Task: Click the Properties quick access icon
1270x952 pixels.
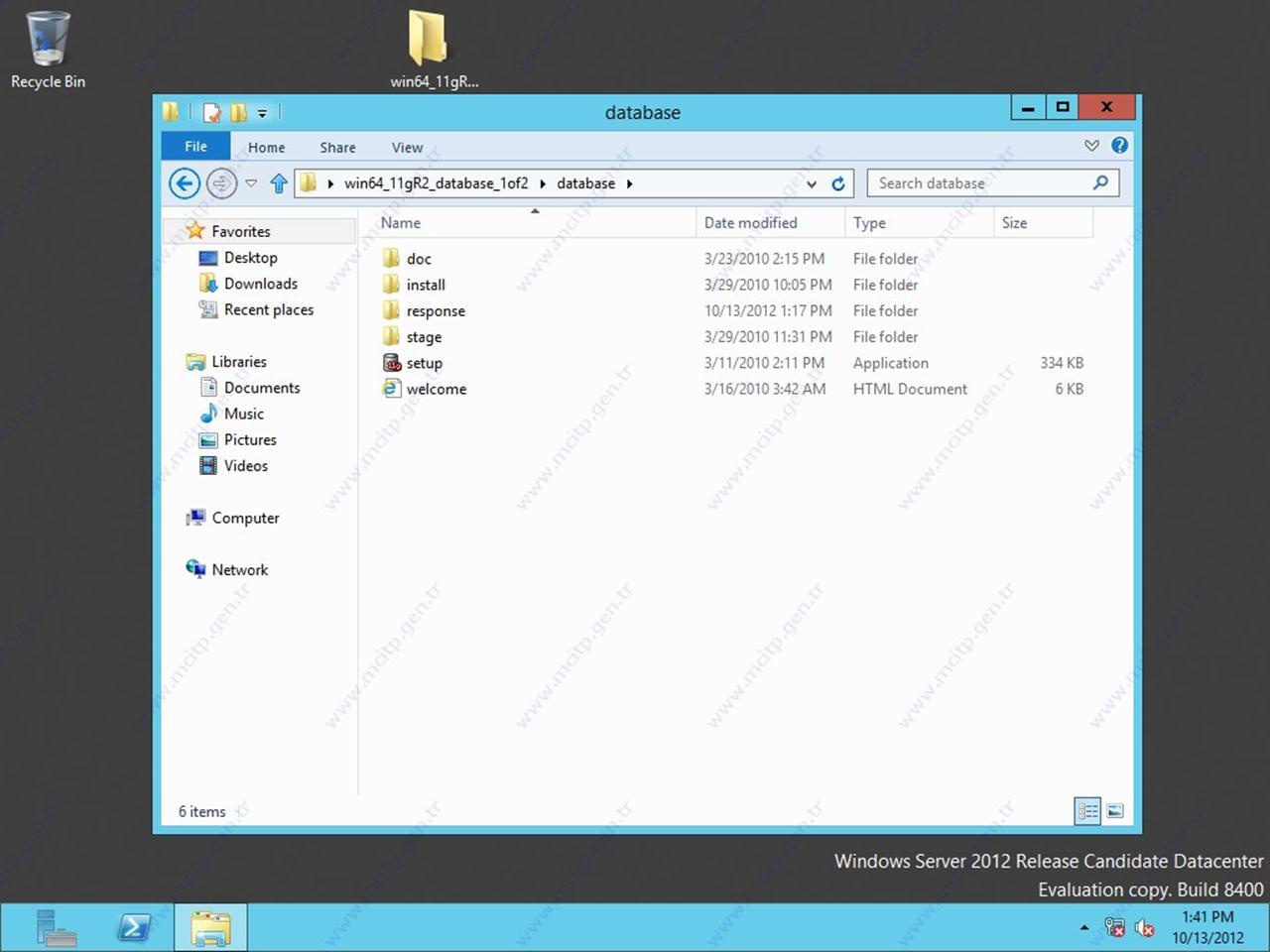Action: [212, 112]
